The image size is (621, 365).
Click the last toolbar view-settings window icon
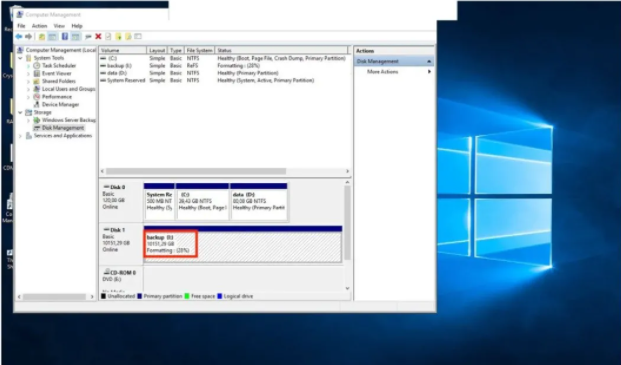[138, 36]
